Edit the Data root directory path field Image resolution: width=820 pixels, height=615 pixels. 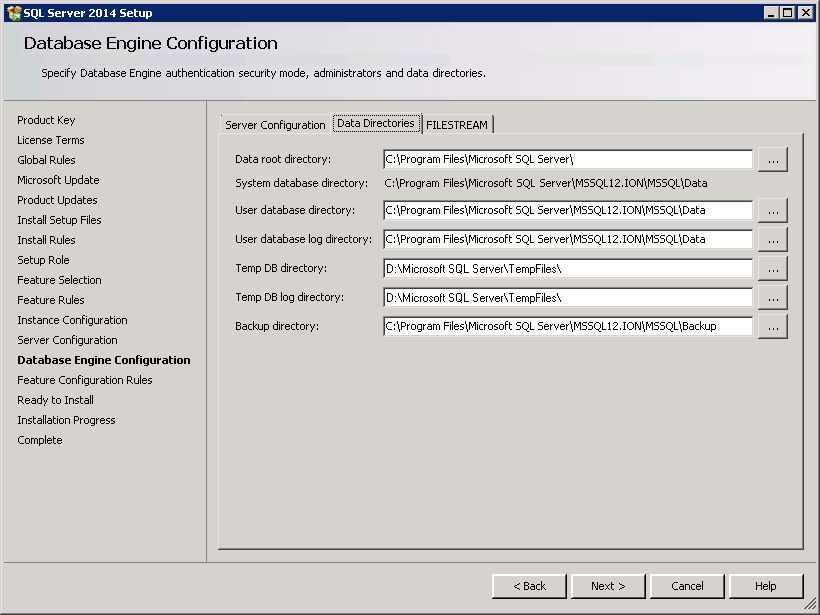pyautogui.click(x=568, y=160)
